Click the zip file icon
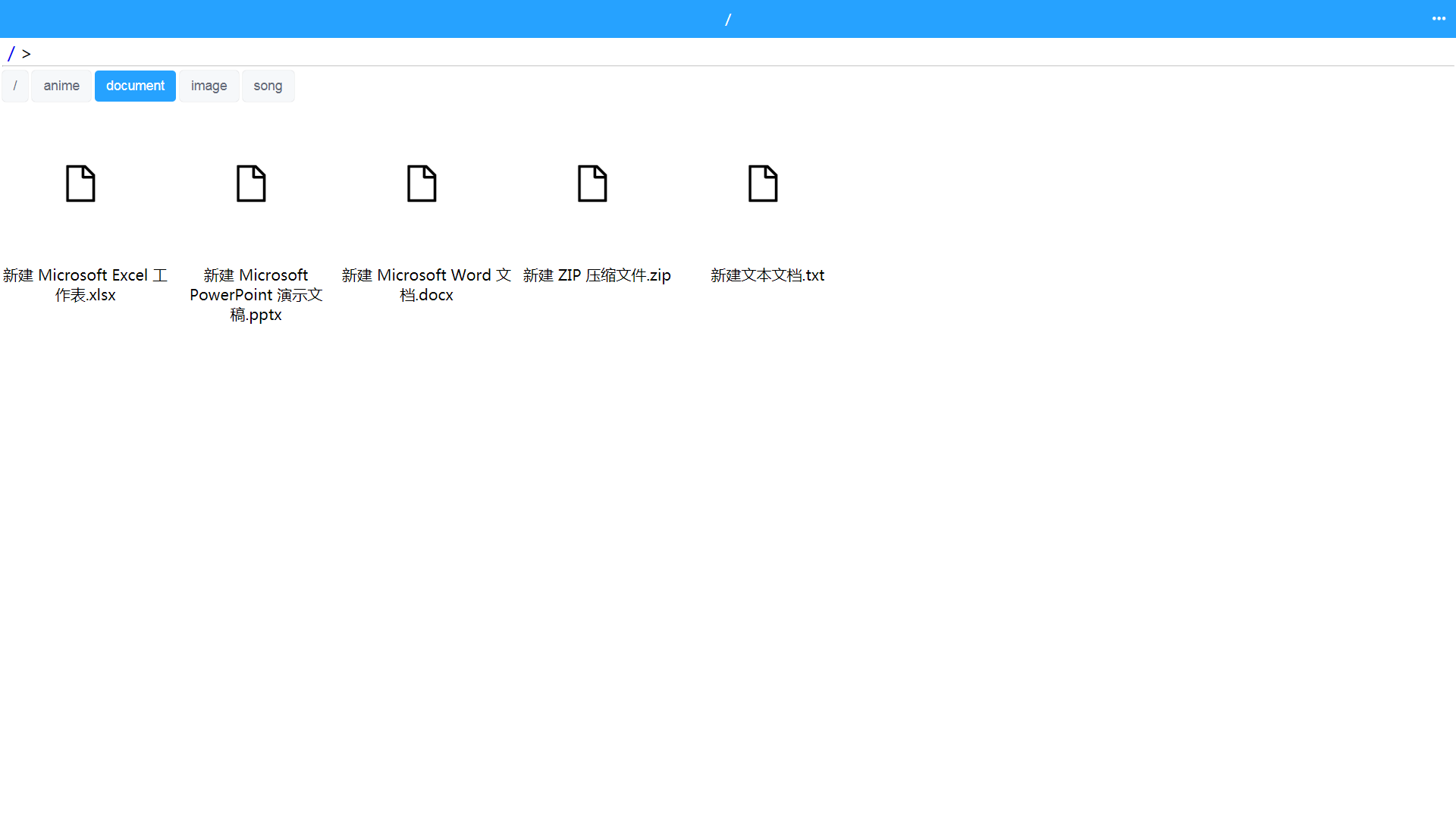 point(592,184)
